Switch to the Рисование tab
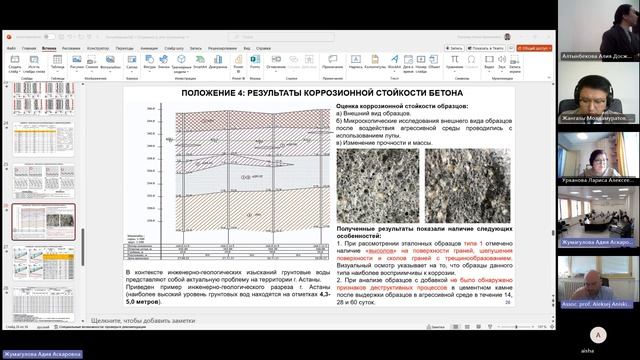The image size is (640, 360). [71, 48]
